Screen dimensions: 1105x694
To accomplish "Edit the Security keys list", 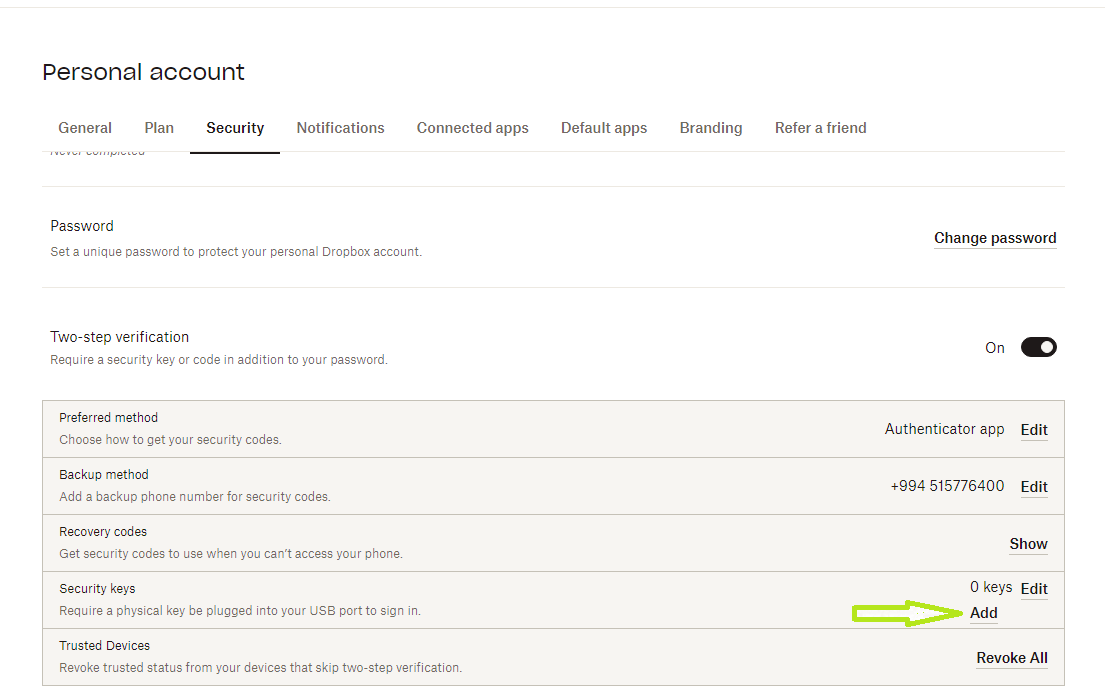I will pos(1034,589).
